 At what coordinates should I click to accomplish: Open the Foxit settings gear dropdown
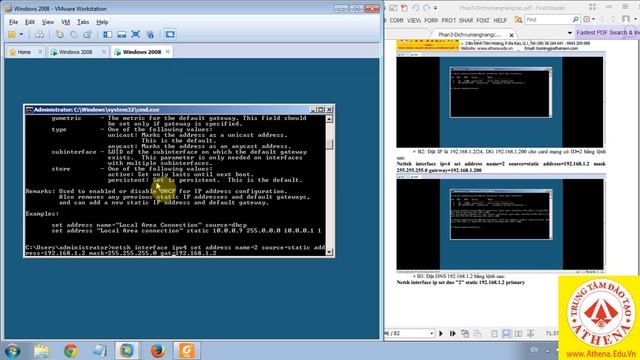588,19
